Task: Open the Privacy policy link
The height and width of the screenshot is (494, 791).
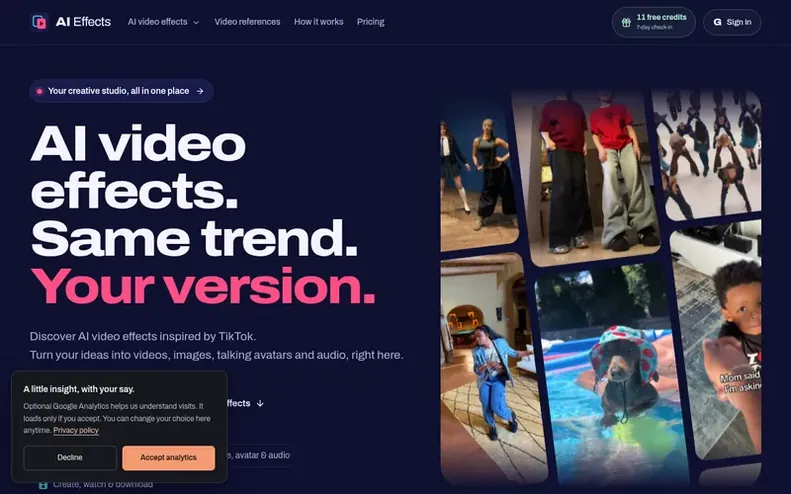Action: point(76,430)
